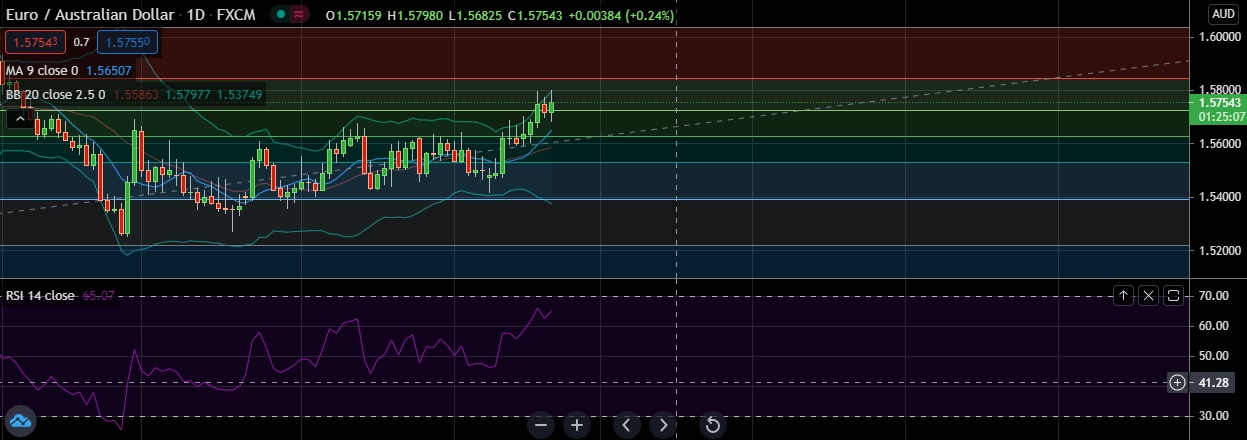1247x440 pixels.
Task: Click the Euro / Australian Dollar symbol title
Action: [88, 16]
